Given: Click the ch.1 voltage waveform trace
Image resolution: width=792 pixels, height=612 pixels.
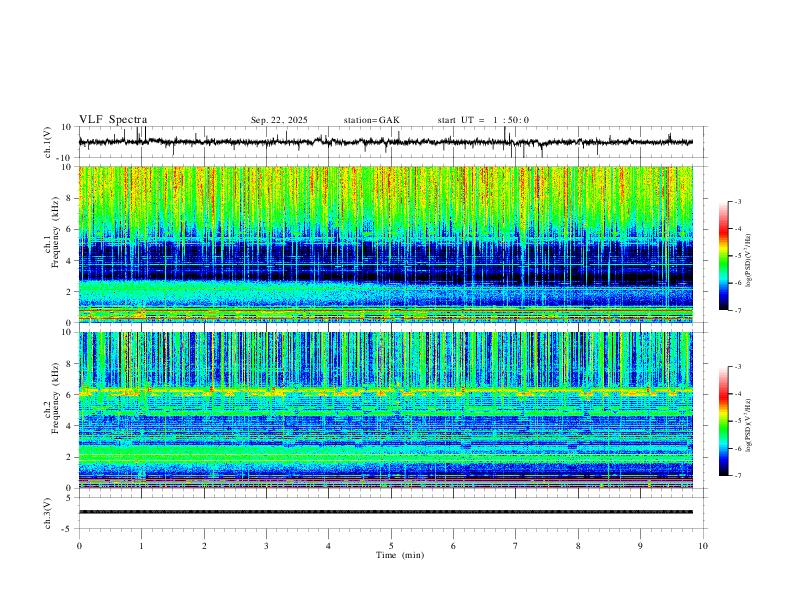Looking at the screenshot, I should point(386,142).
